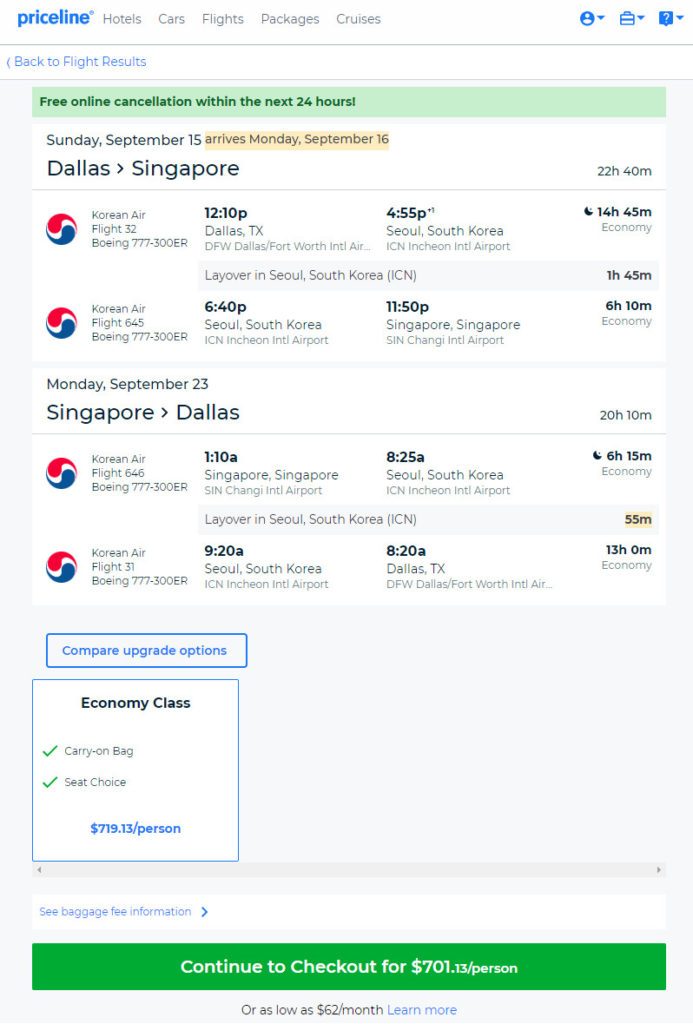Continue to Checkout for $701.13/person
This screenshot has width=693, height=1024.
pyautogui.click(x=349, y=967)
